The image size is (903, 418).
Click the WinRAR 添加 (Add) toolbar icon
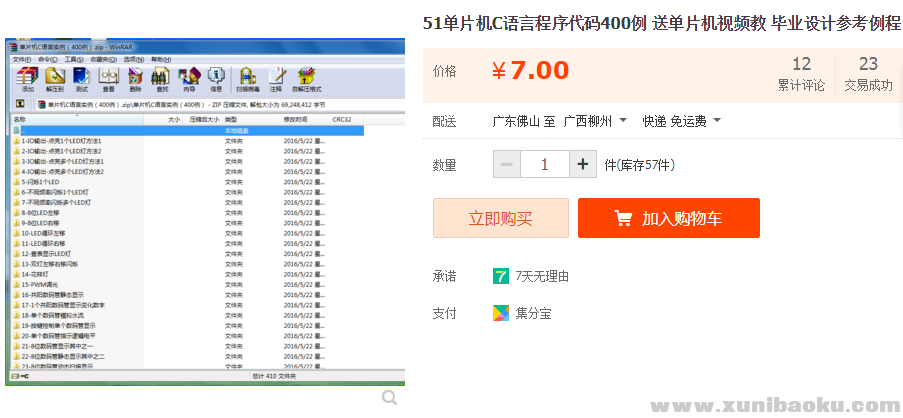[28, 78]
